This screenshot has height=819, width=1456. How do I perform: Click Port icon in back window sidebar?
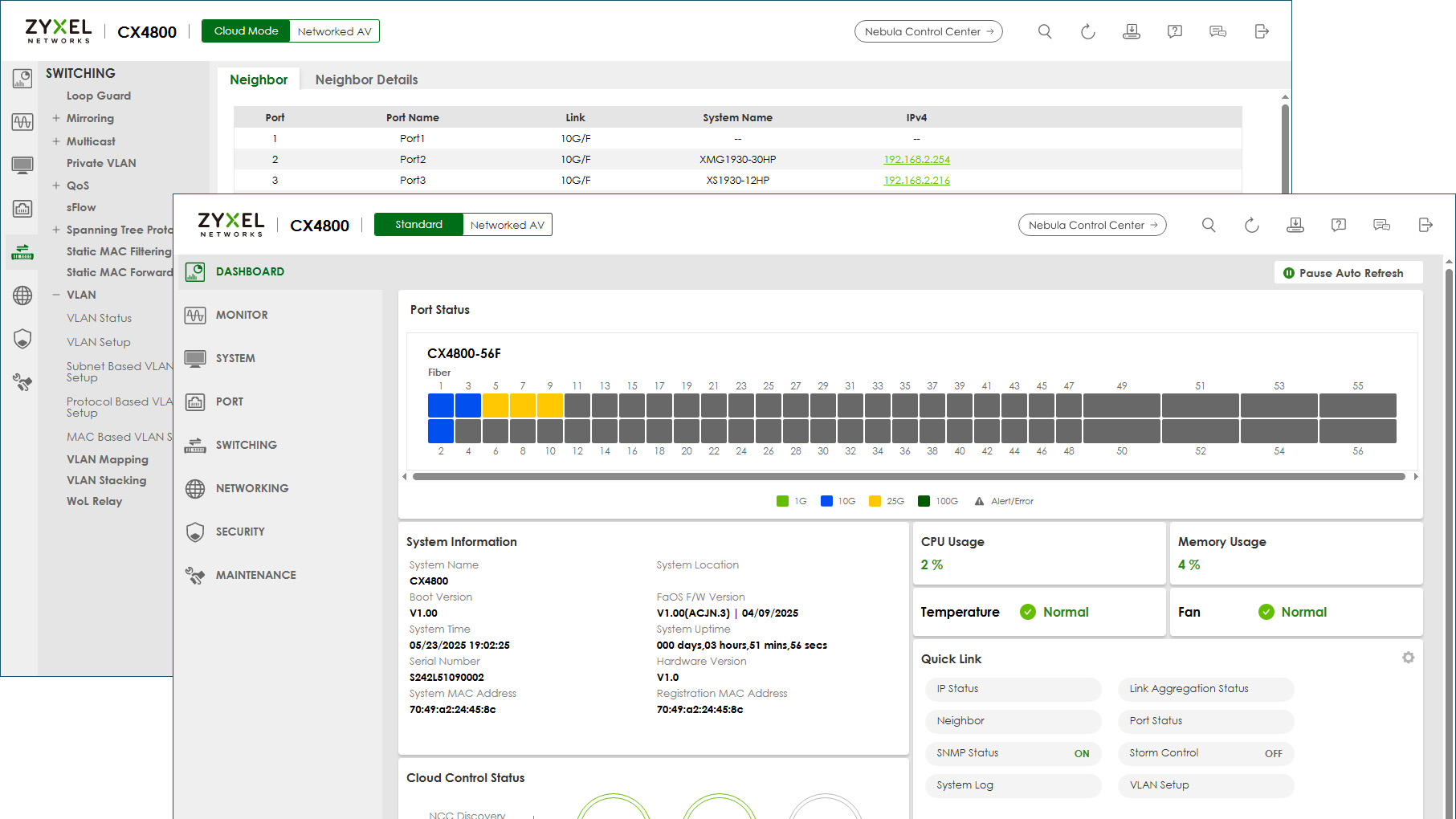point(22,209)
